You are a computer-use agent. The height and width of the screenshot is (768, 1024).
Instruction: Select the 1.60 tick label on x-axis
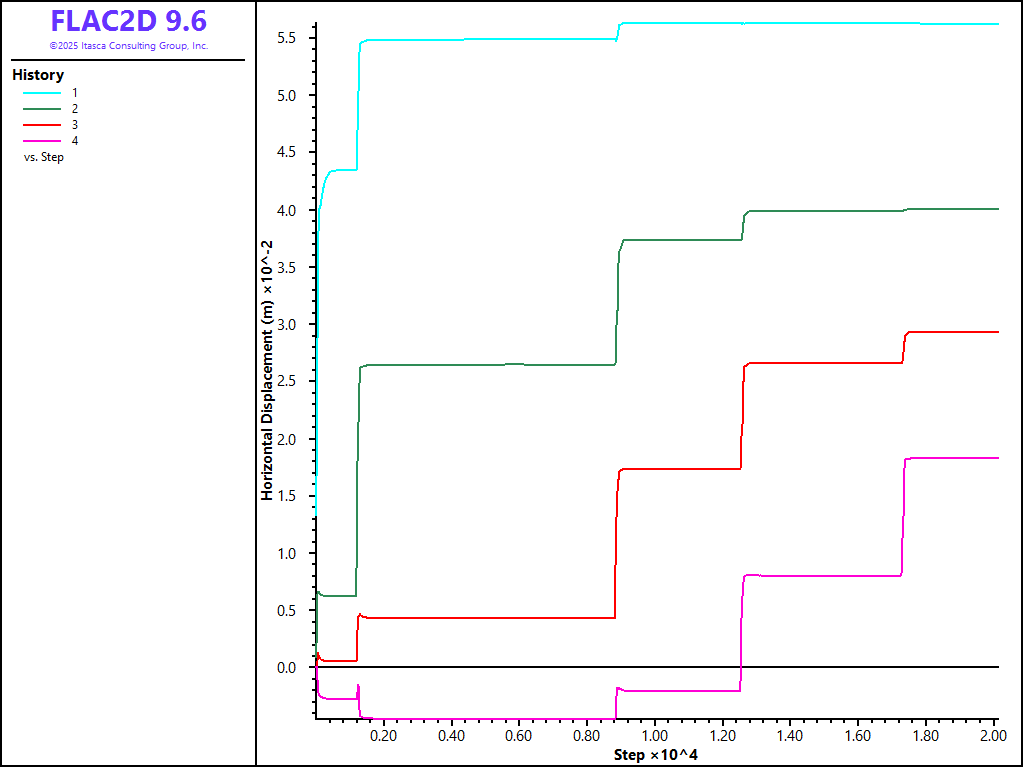tap(858, 735)
